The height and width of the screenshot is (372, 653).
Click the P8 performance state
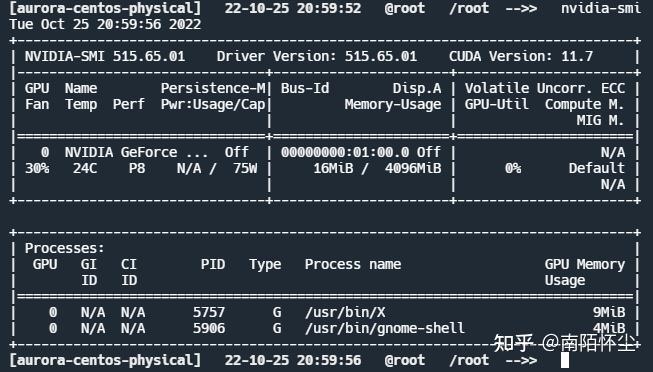(x=137, y=168)
